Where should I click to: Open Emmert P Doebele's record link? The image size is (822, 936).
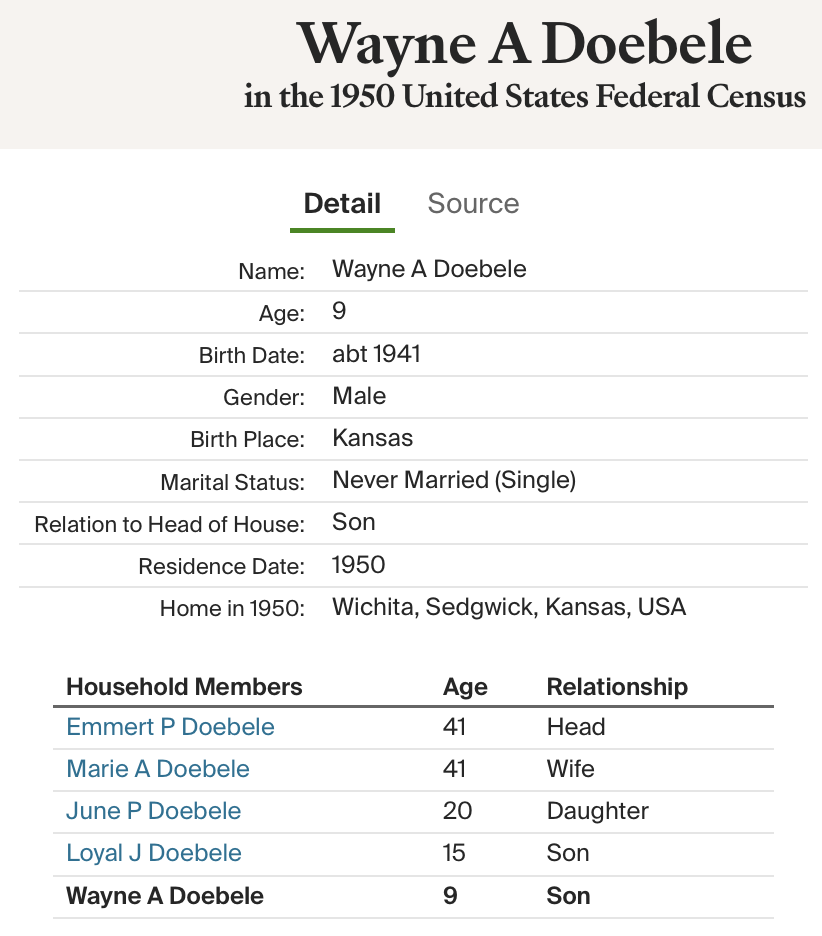tap(170, 727)
